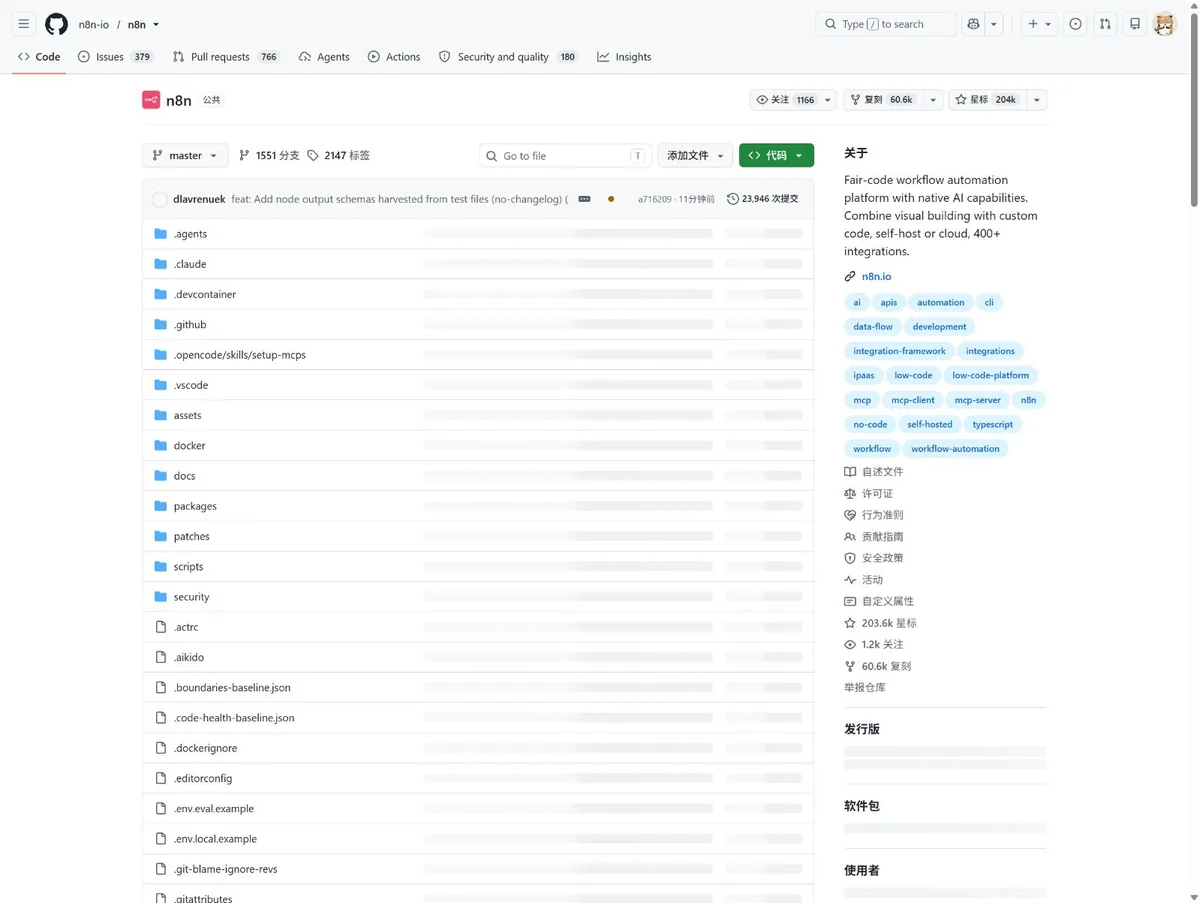This screenshot has height=903, width=1200.
Task: Open the n8n.io website link
Action: (x=876, y=277)
